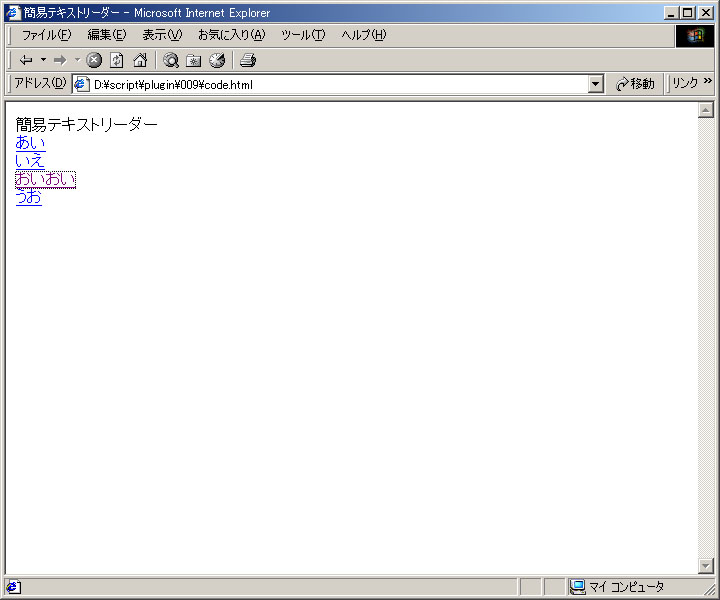
Task: Minimize the Internet Explorer window
Action: [x=671, y=13]
